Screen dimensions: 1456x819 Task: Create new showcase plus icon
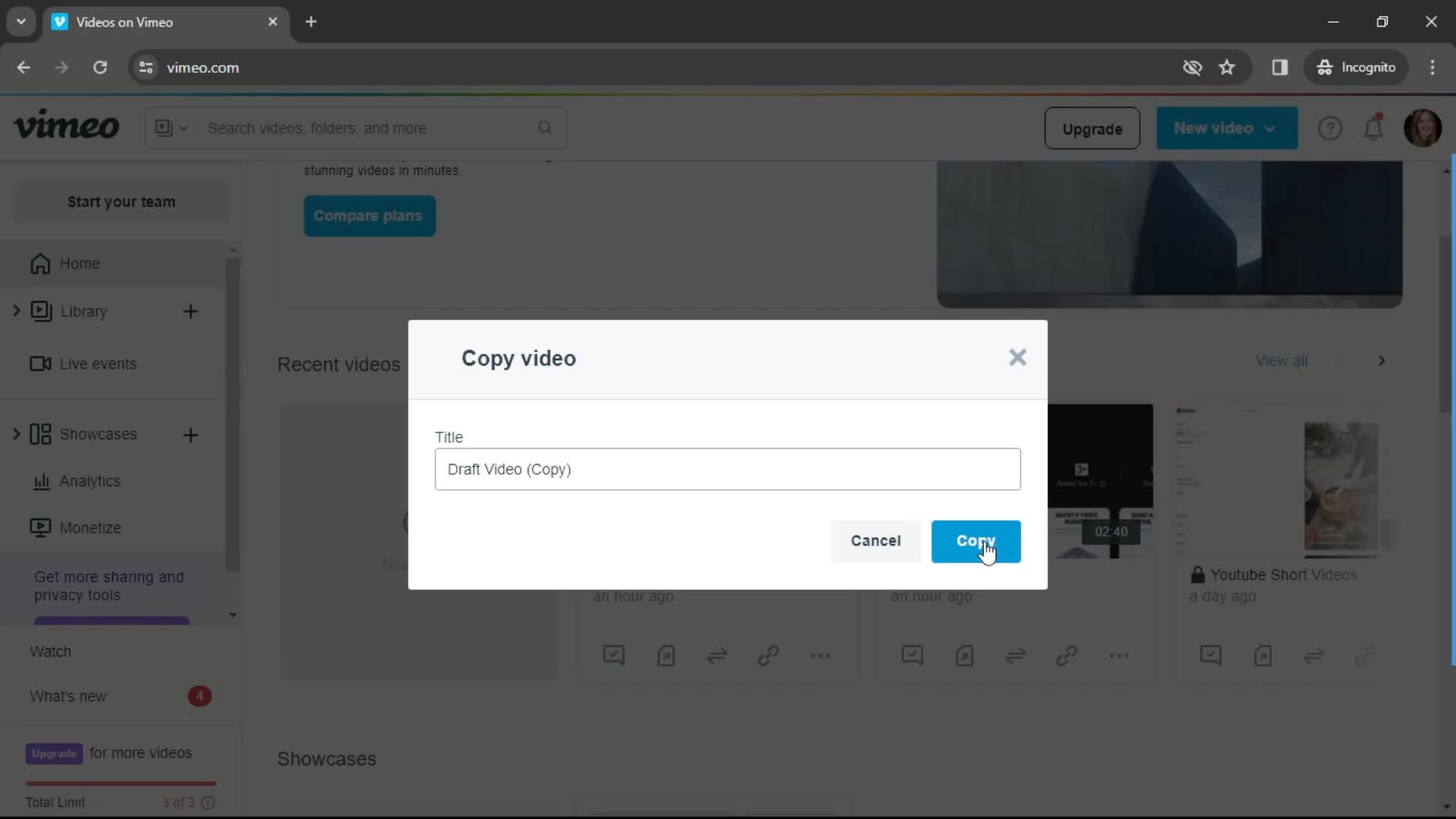pyautogui.click(x=190, y=435)
